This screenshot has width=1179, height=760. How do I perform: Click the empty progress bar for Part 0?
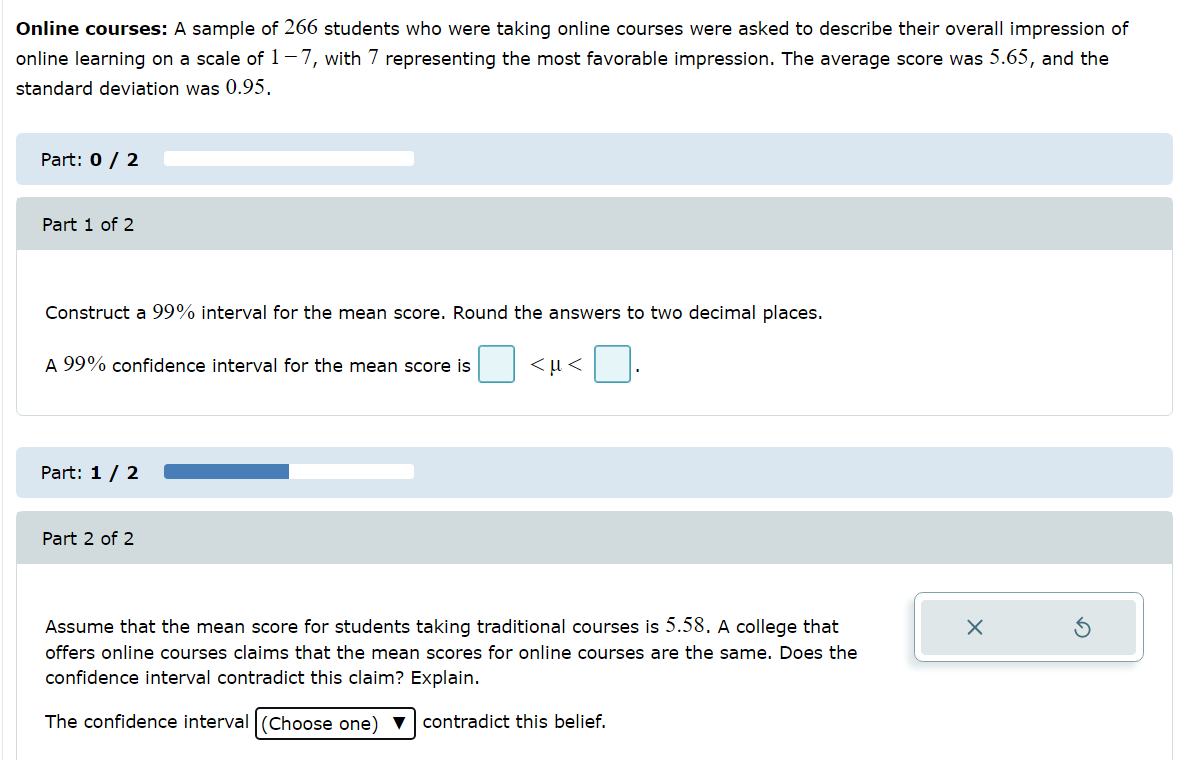click(x=288, y=158)
